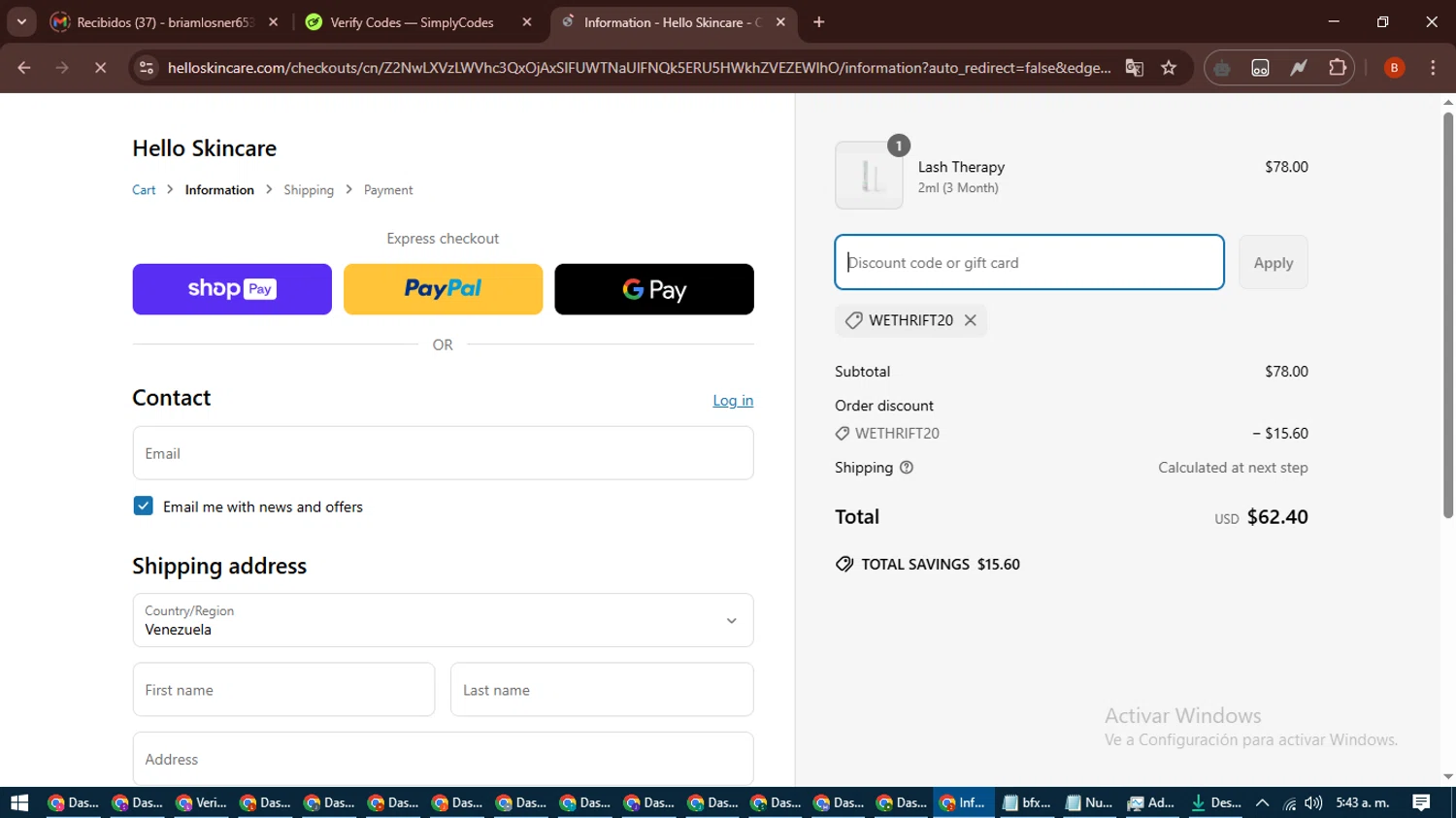Click the Information breadcrumb step
The height and width of the screenshot is (818, 1456).
[x=219, y=190]
